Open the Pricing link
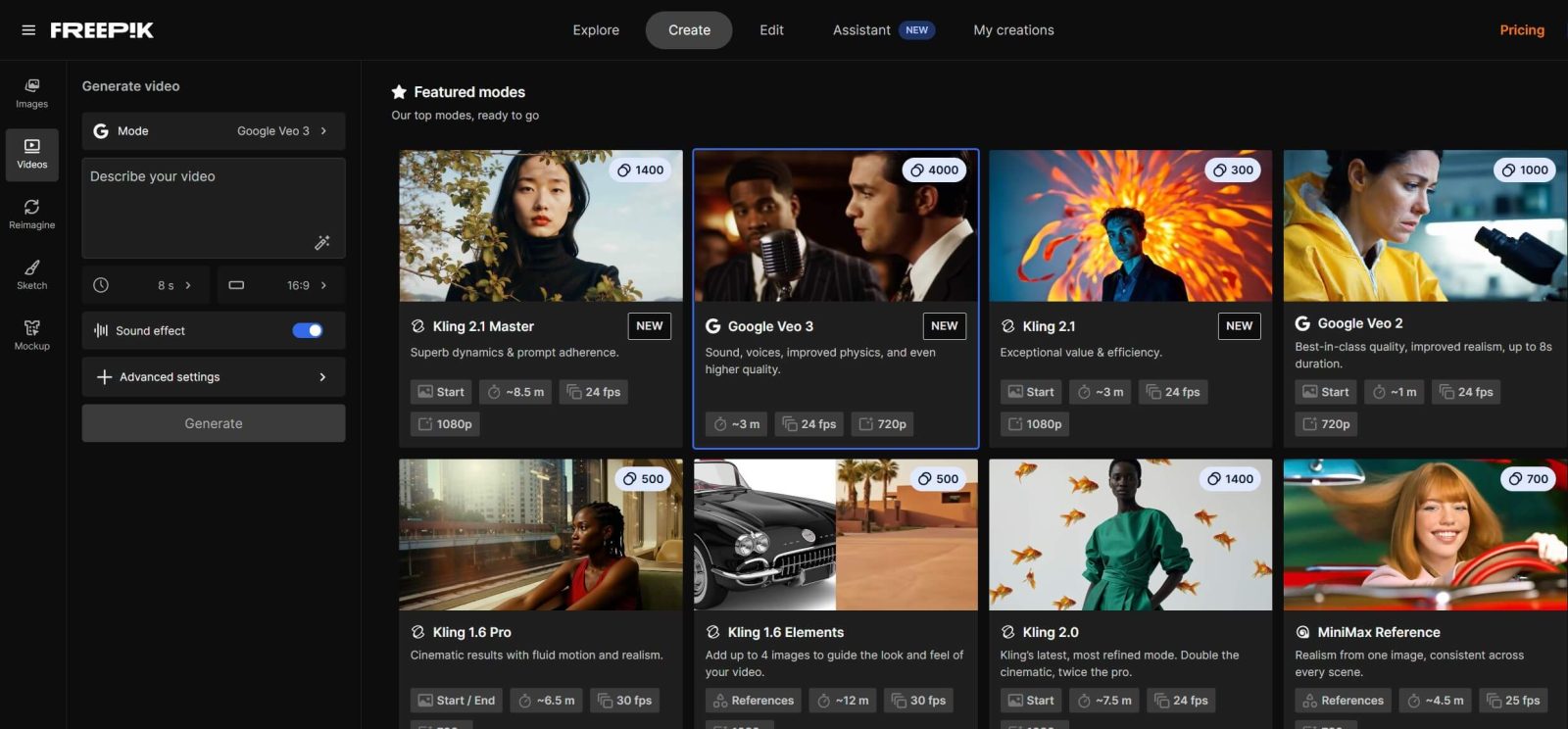The image size is (1568, 729). tap(1521, 30)
